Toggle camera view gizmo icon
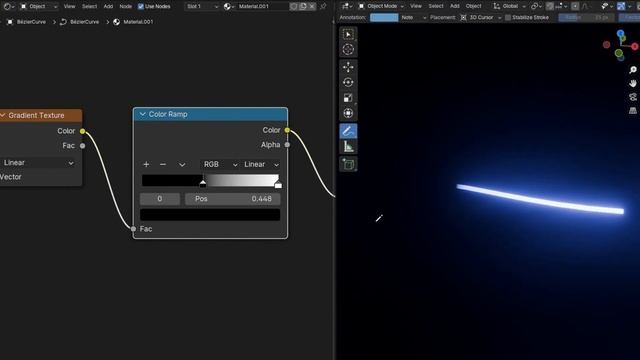Image resolution: width=640 pixels, height=360 pixels. pos(633,97)
